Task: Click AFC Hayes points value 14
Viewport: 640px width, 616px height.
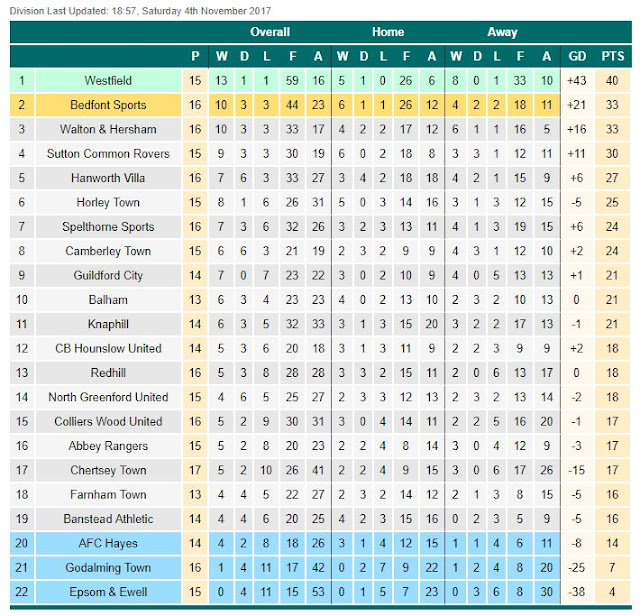Action: [612, 543]
